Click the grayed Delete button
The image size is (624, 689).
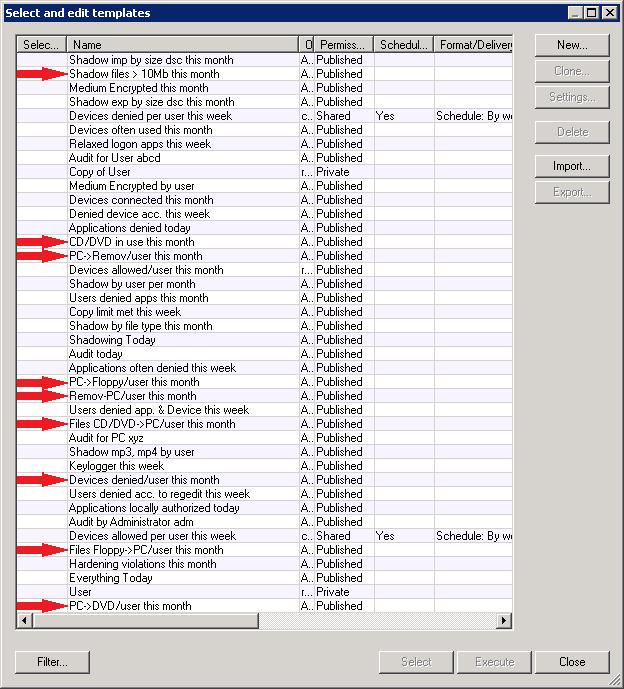(x=572, y=132)
